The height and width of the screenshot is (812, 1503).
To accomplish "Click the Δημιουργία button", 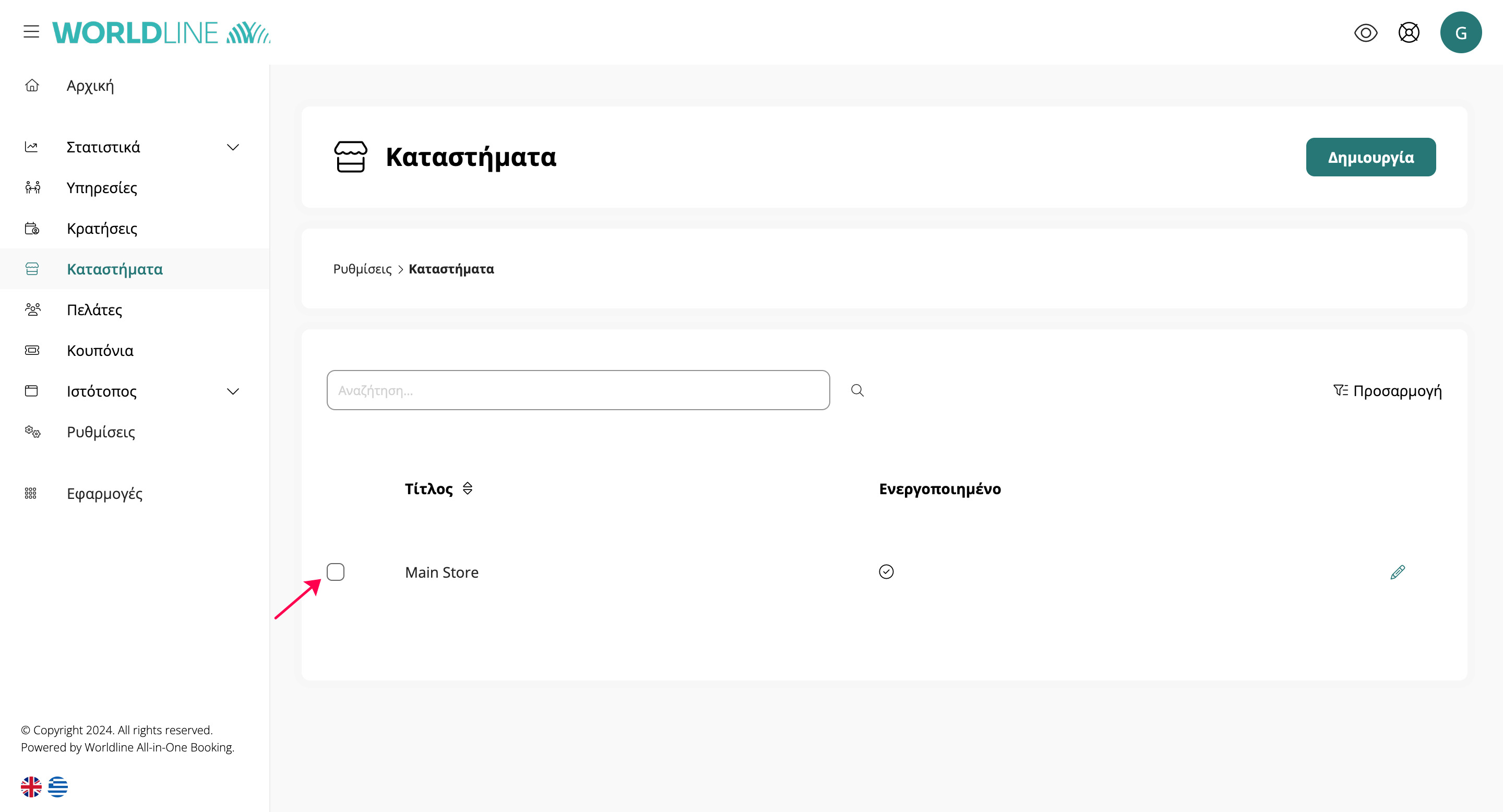I will [1370, 157].
